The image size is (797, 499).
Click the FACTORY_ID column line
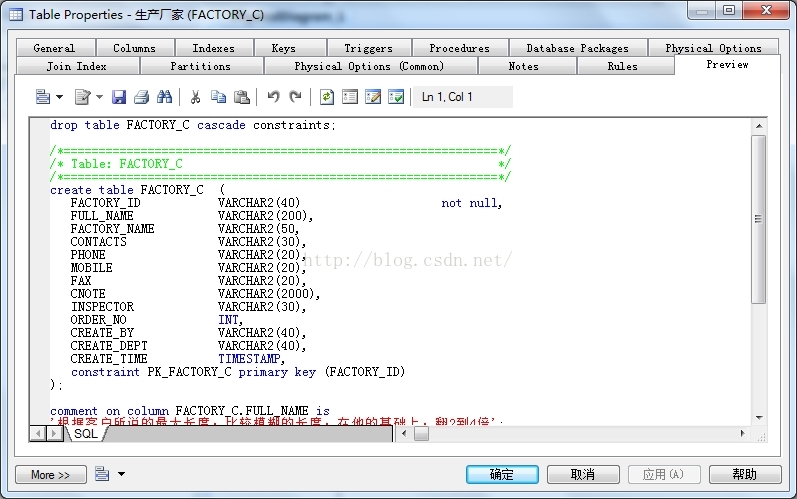(287, 203)
